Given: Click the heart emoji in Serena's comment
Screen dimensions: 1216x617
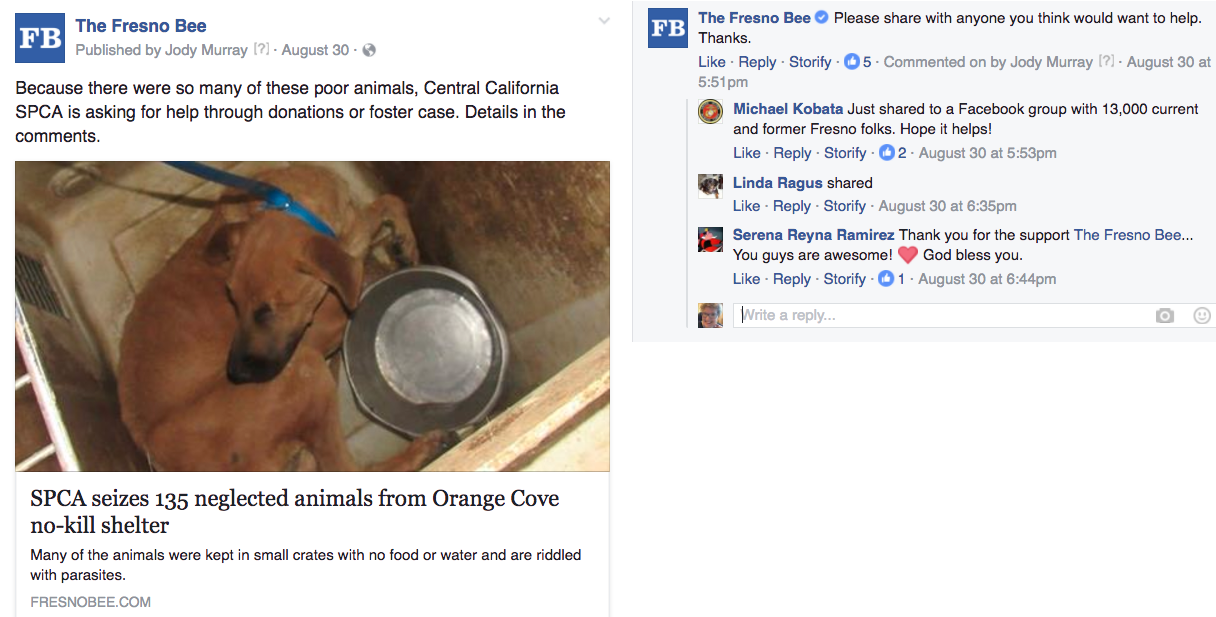Looking at the screenshot, I should [x=907, y=255].
